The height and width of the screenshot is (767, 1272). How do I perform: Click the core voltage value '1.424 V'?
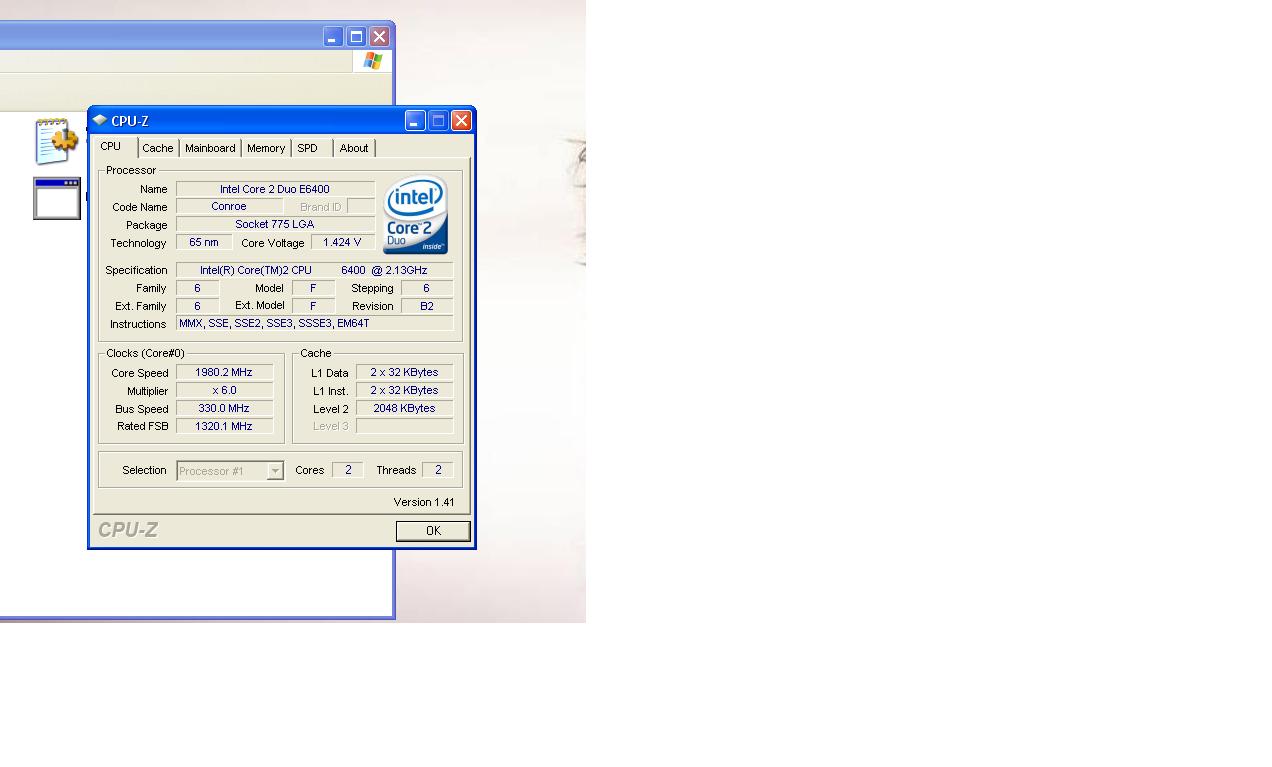(342, 242)
